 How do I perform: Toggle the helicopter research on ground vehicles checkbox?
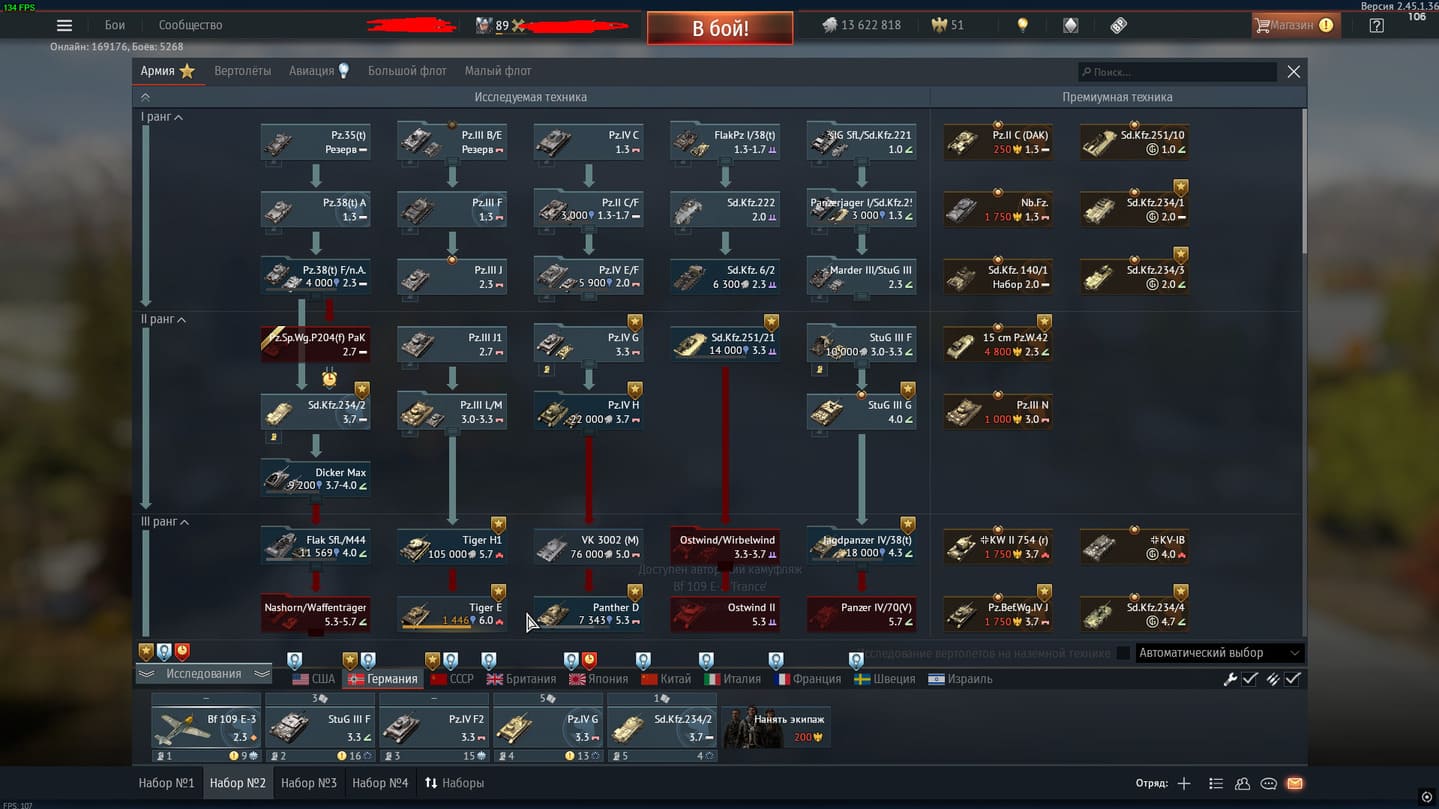tap(1123, 653)
